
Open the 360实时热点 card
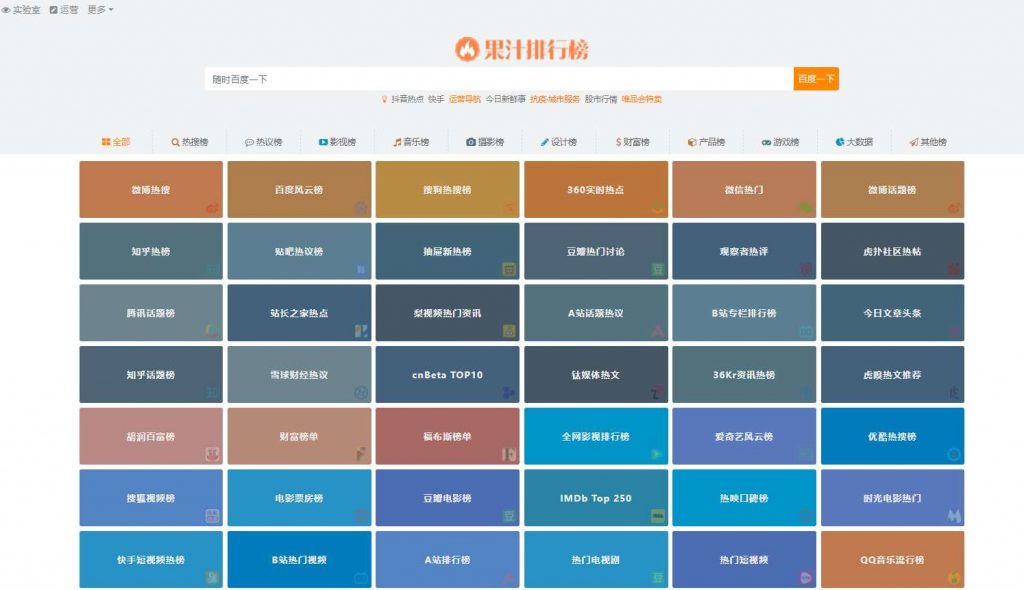coord(596,189)
